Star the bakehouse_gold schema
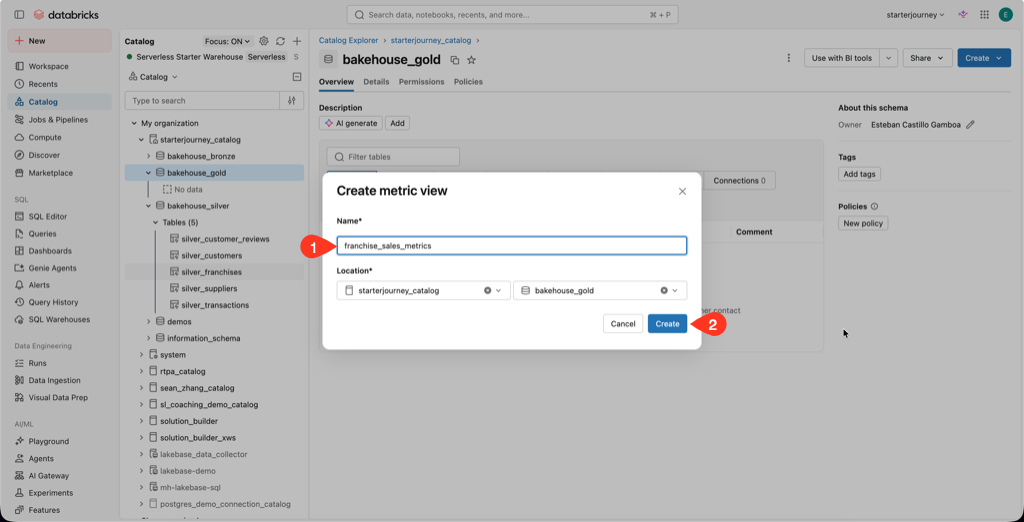The height and width of the screenshot is (522, 1024). [472, 60]
